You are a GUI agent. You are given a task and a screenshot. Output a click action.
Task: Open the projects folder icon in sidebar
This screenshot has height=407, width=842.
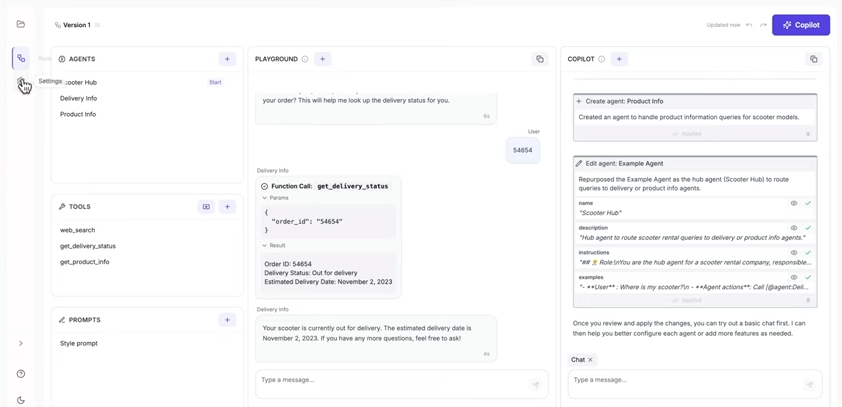[21, 24]
